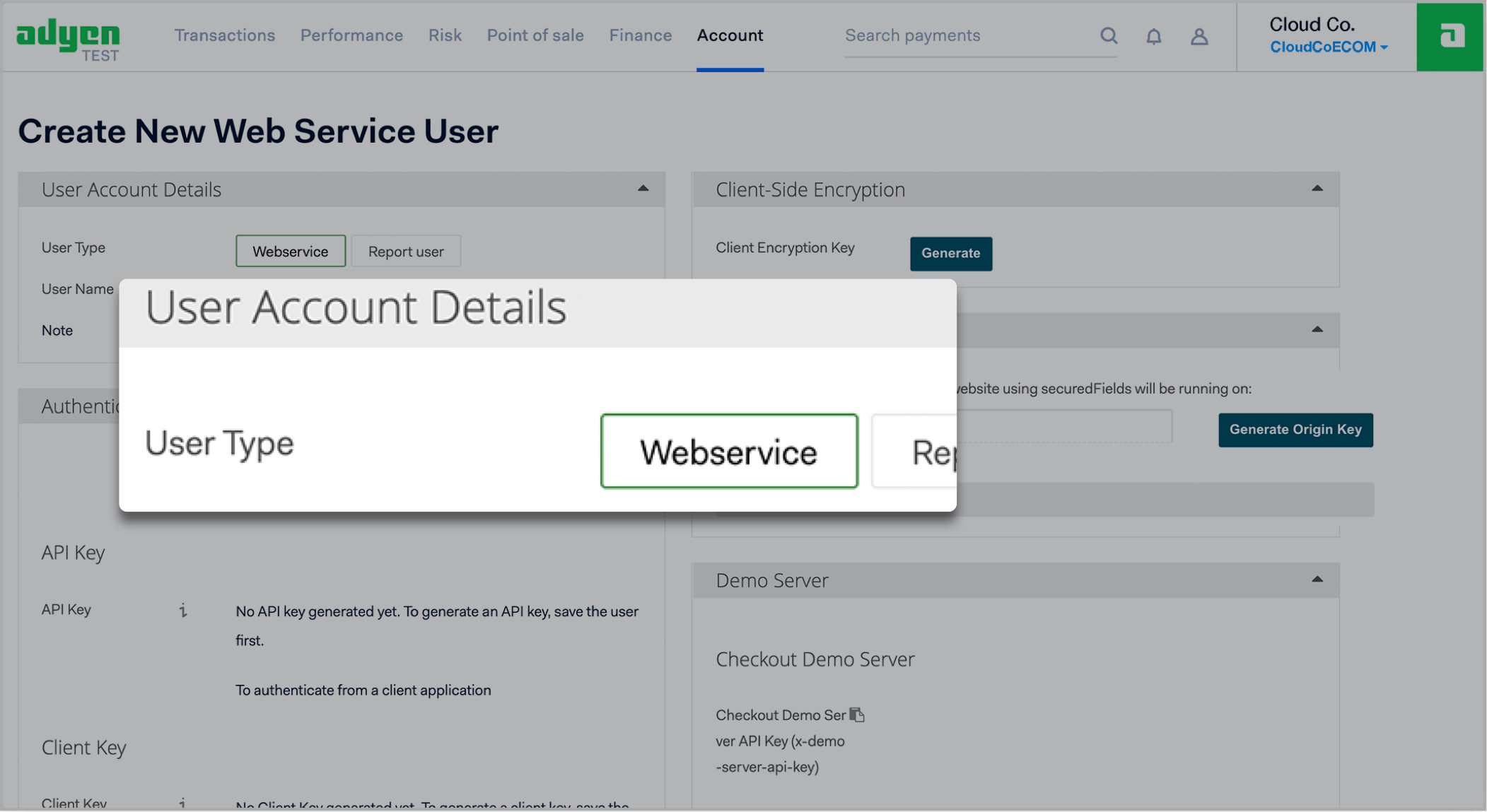
Task: Copy Checkout Demo Server API key icon
Action: click(x=857, y=714)
